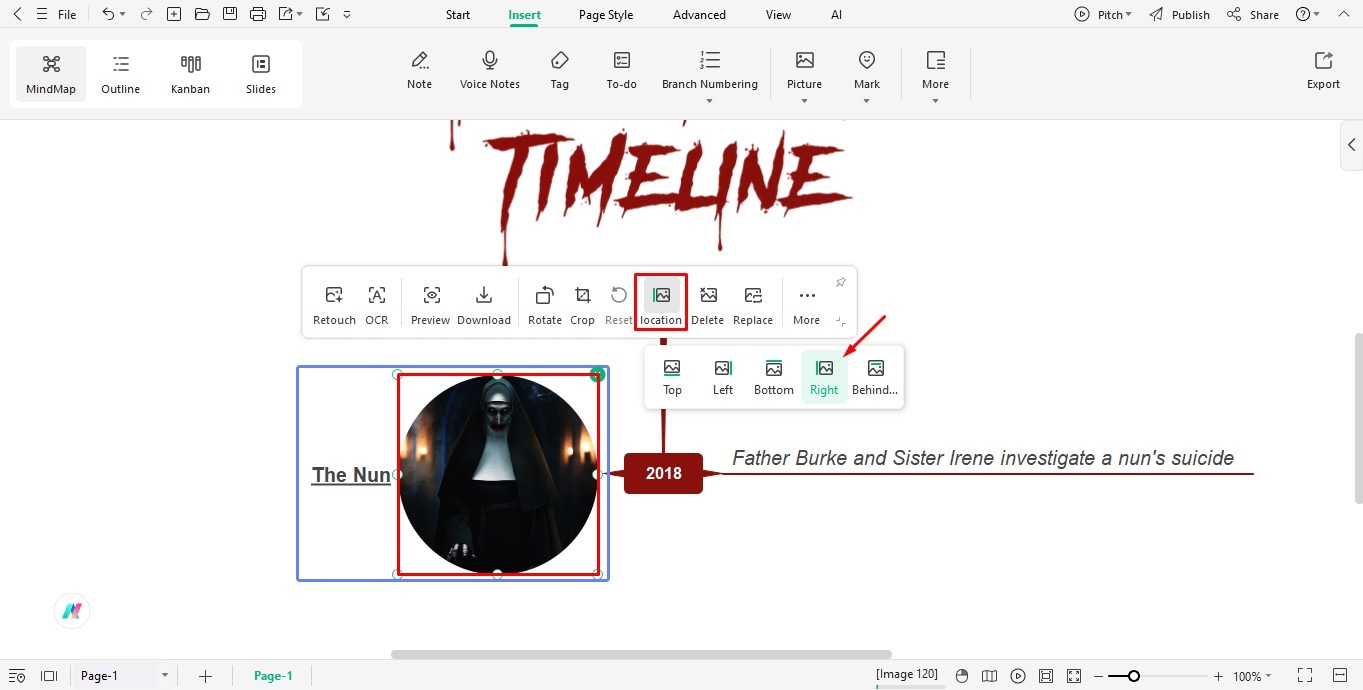Preview the selected image
This screenshot has width=1363, height=690.
point(431,305)
